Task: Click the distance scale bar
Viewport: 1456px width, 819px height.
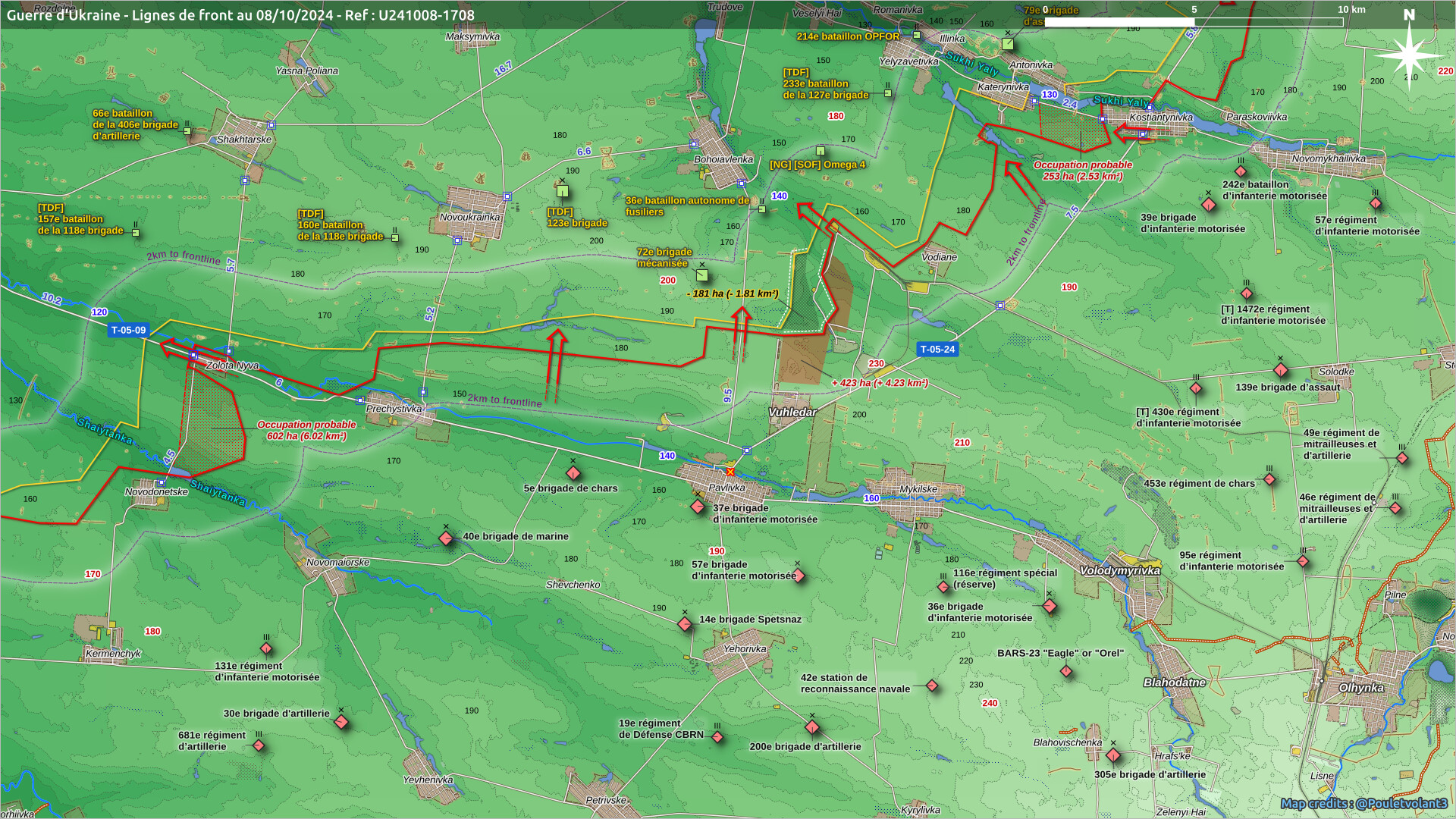Action: click(x=1193, y=22)
